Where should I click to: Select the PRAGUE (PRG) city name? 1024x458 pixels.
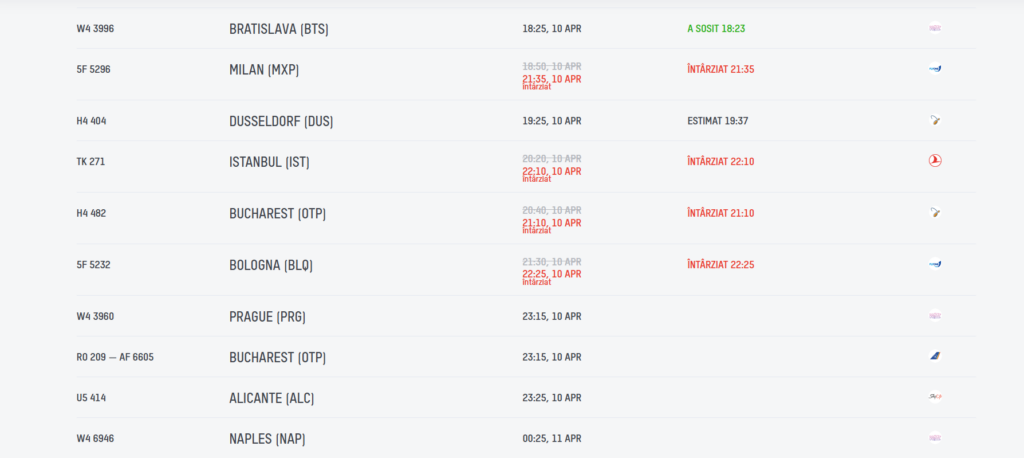click(x=267, y=317)
